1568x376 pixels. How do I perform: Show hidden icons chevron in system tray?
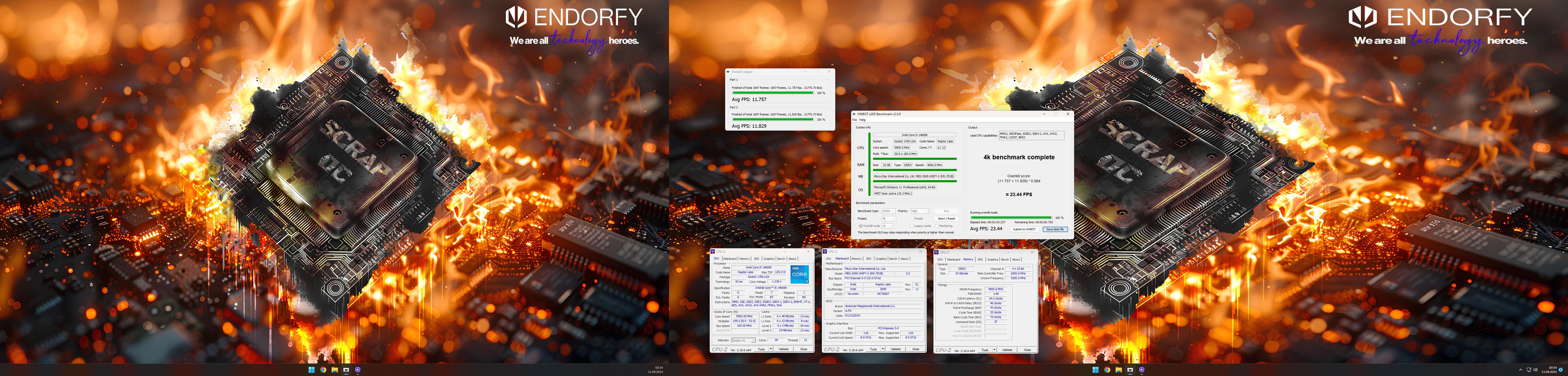tap(1520, 370)
